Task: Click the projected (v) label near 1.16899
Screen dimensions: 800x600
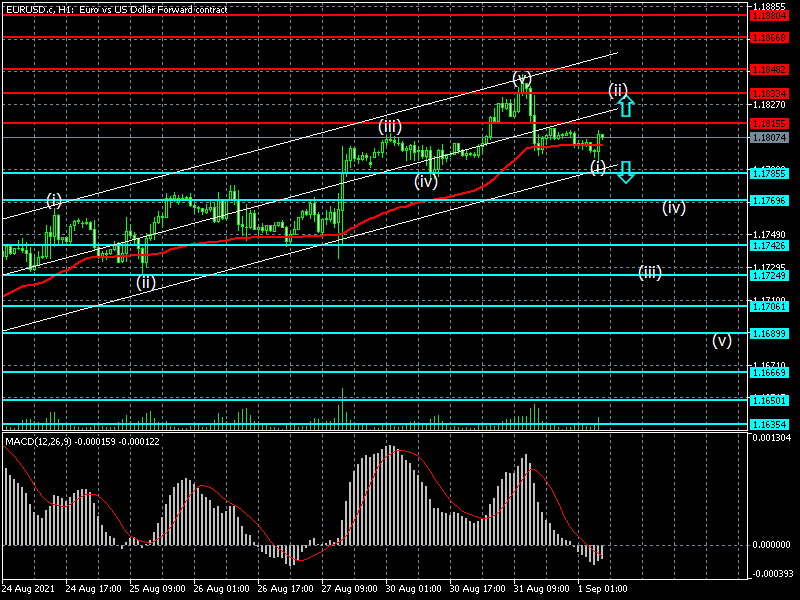Action: click(722, 340)
